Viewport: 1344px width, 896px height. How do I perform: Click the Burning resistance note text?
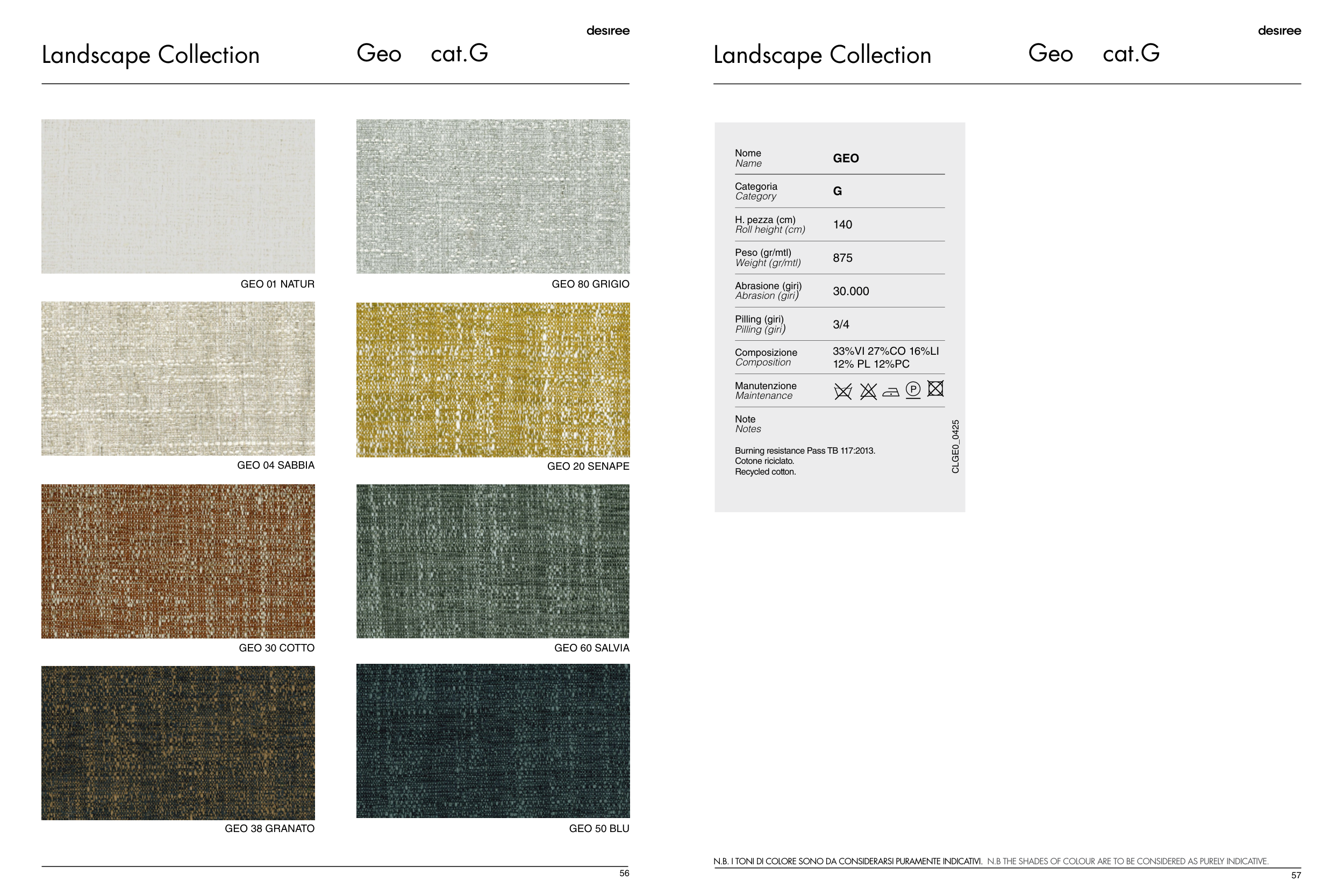(805, 451)
